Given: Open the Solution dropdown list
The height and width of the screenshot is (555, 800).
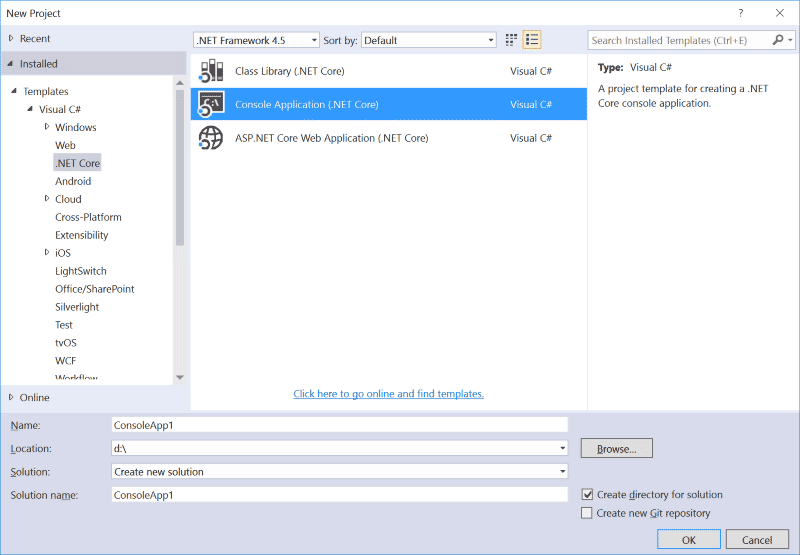Looking at the screenshot, I should click(x=339, y=471).
